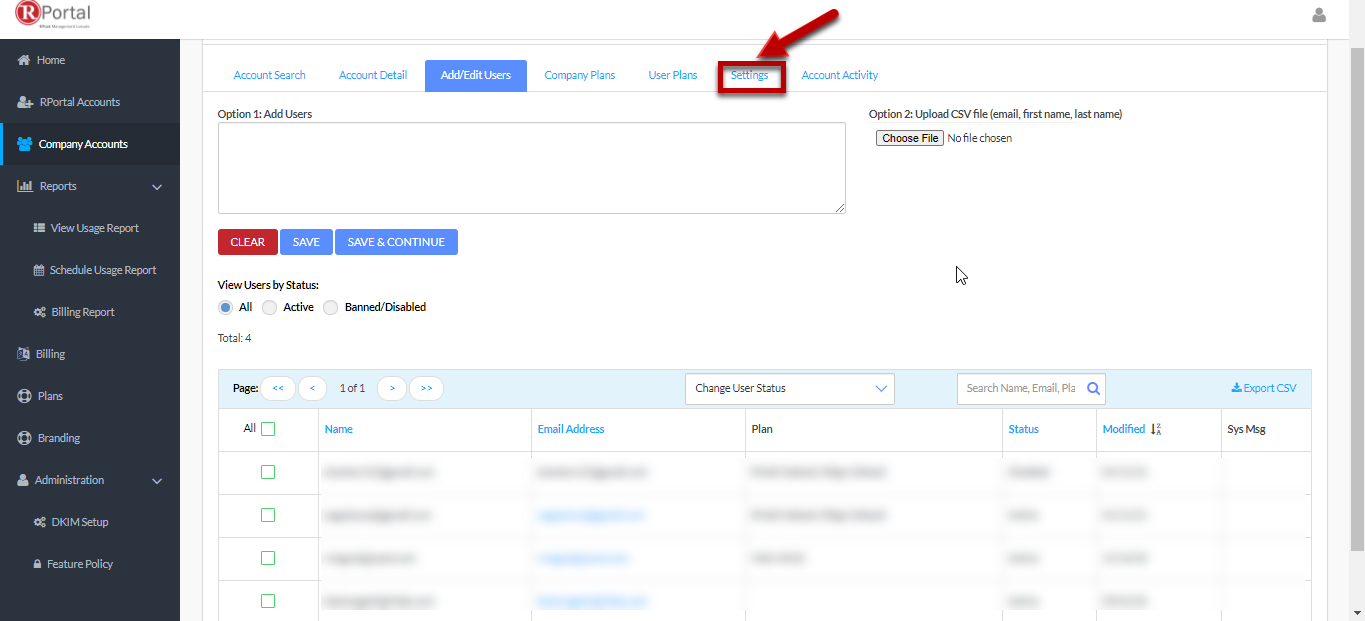Click the Feature Policy lock icon

click(38, 564)
